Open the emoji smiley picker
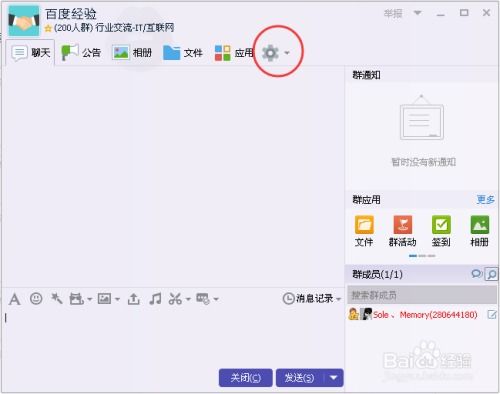Image resolution: width=500 pixels, height=394 pixels. click(36, 298)
